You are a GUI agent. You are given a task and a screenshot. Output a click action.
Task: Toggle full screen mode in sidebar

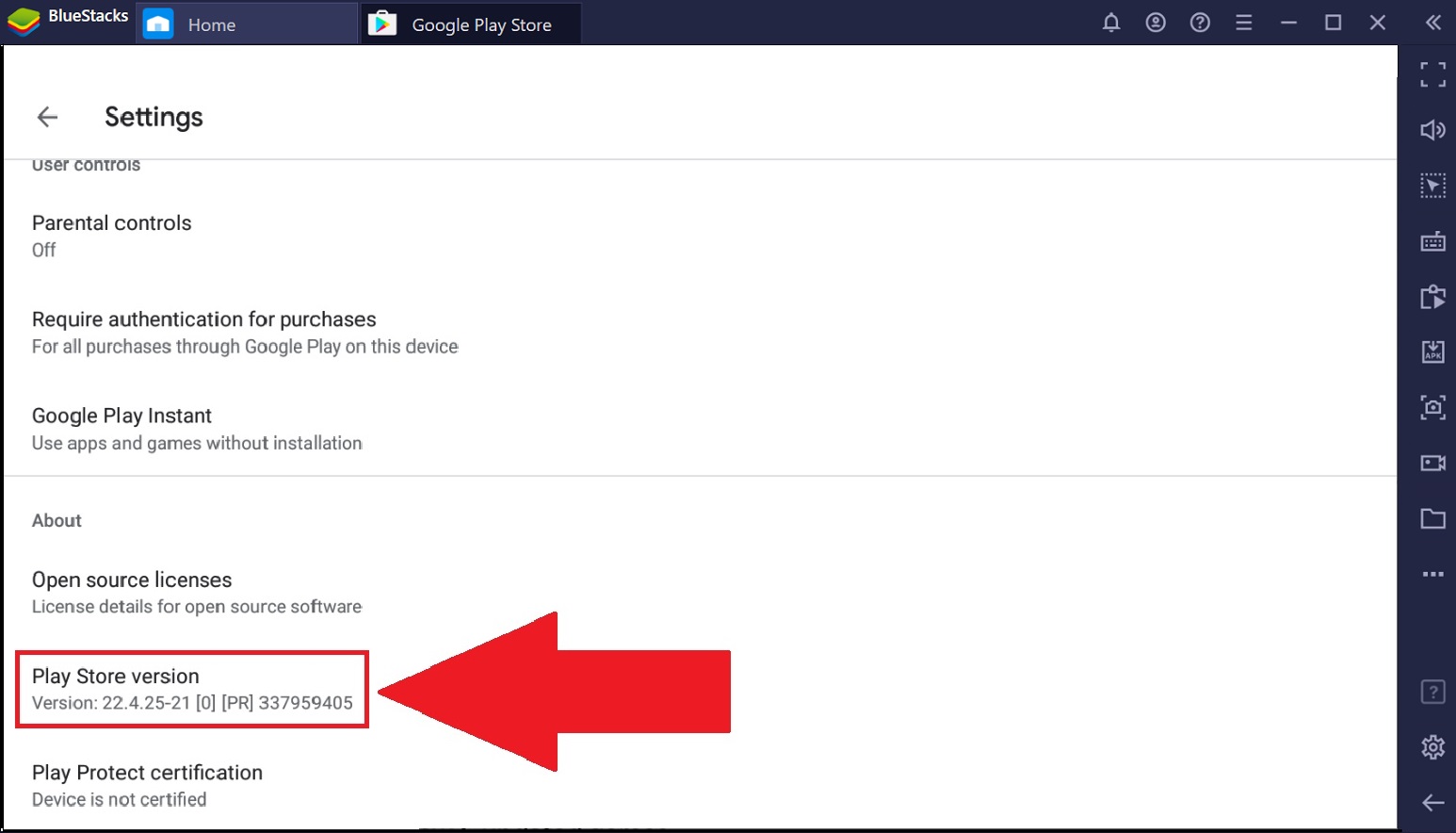click(1432, 74)
